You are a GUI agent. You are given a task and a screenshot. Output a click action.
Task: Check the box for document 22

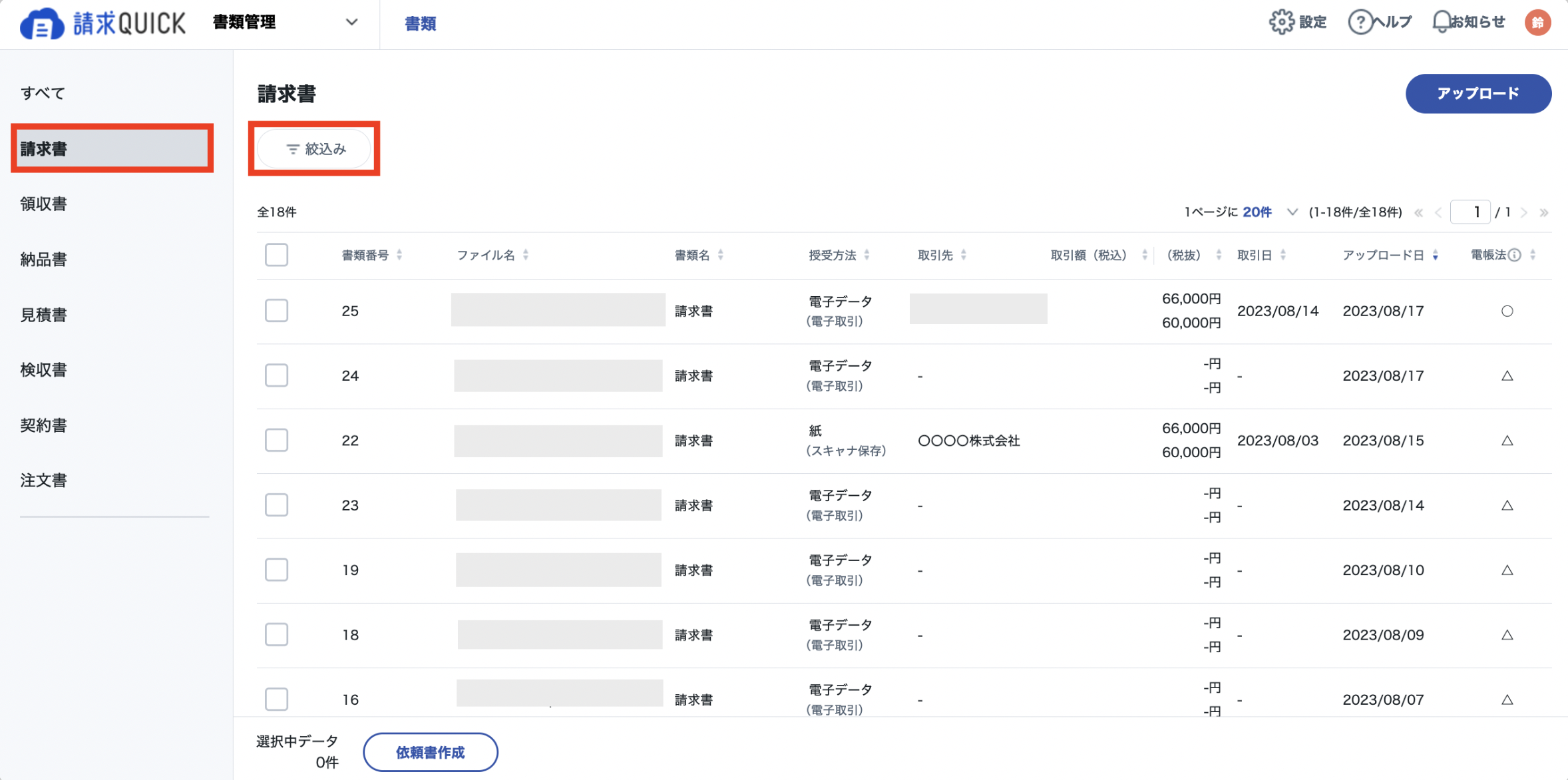coord(276,440)
